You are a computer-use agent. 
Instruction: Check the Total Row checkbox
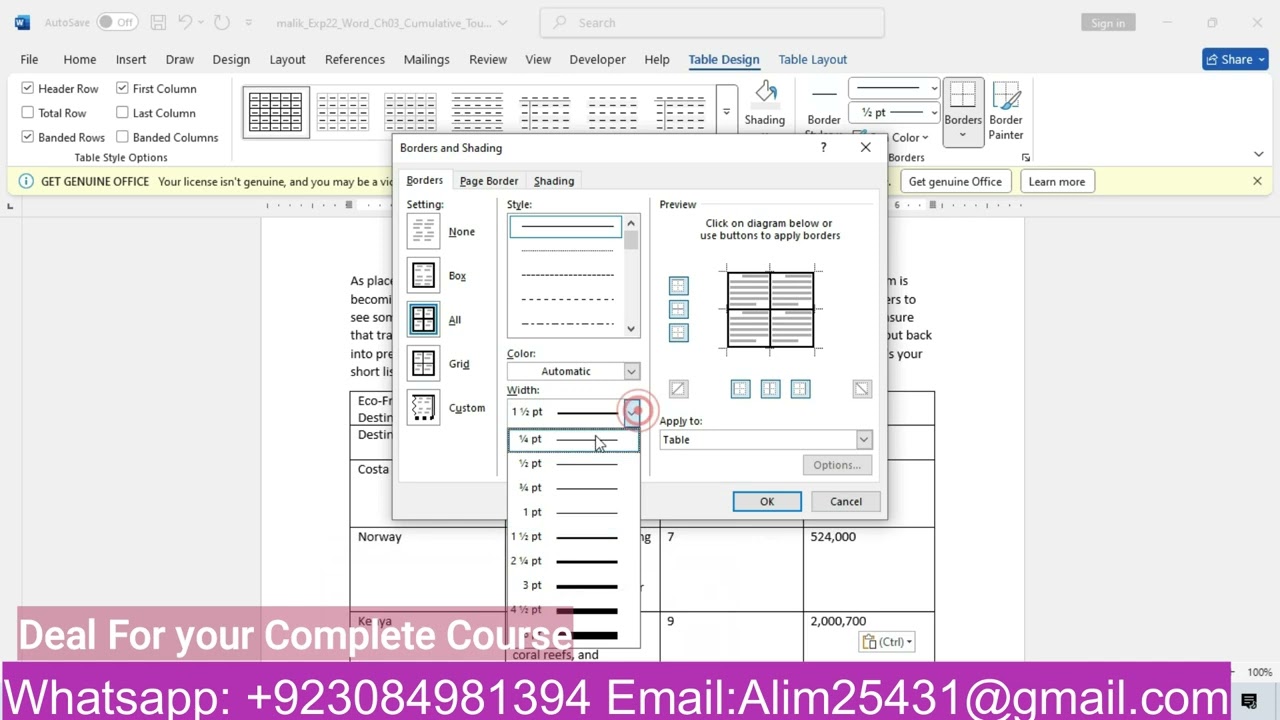[28, 113]
